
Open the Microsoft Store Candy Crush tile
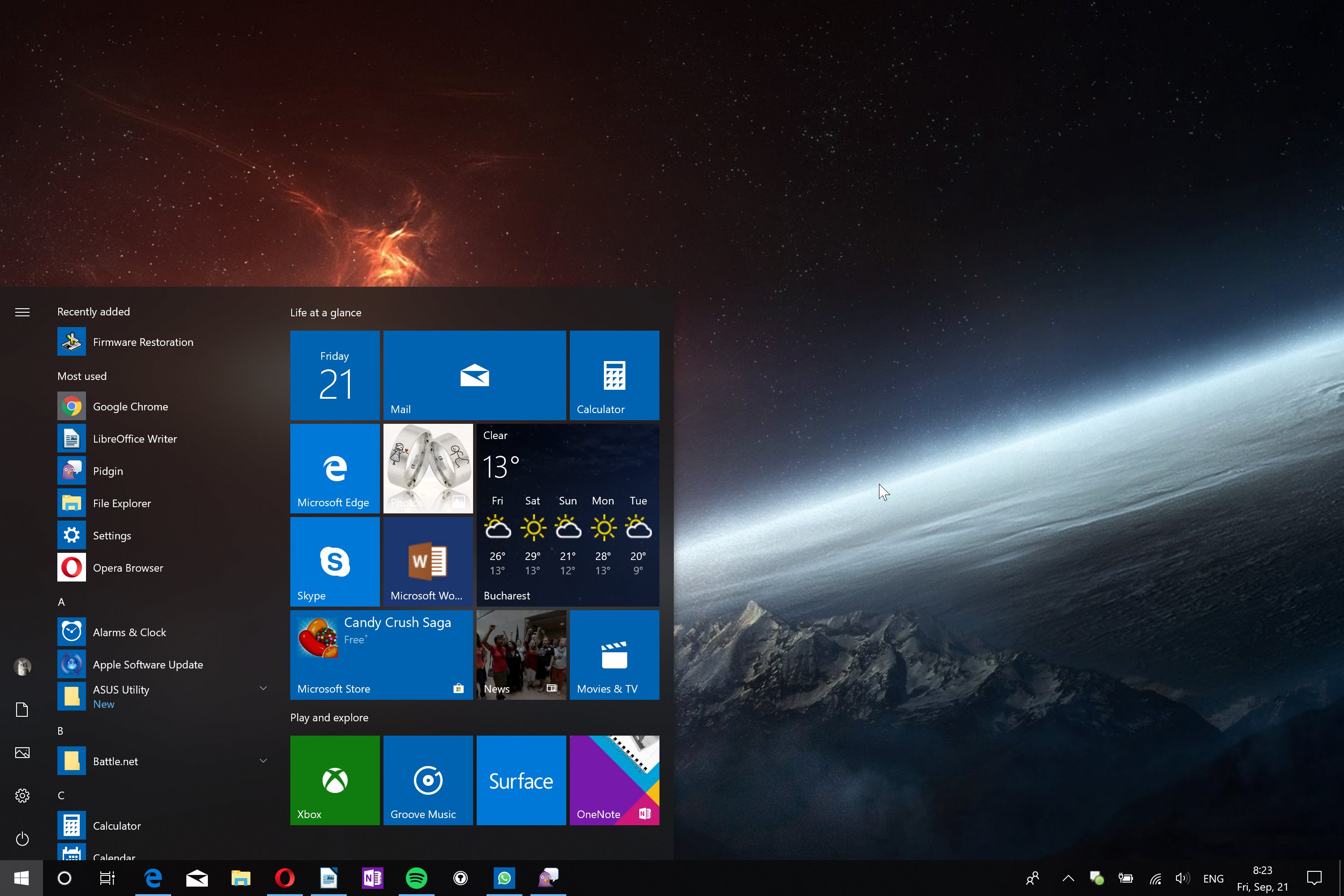click(x=381, y=655)
